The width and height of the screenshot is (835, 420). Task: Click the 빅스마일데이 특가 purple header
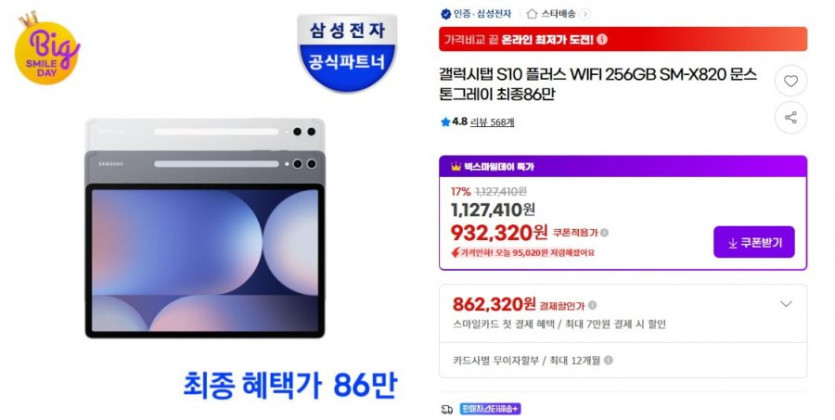pyautogui.click(x=623, y=167)
